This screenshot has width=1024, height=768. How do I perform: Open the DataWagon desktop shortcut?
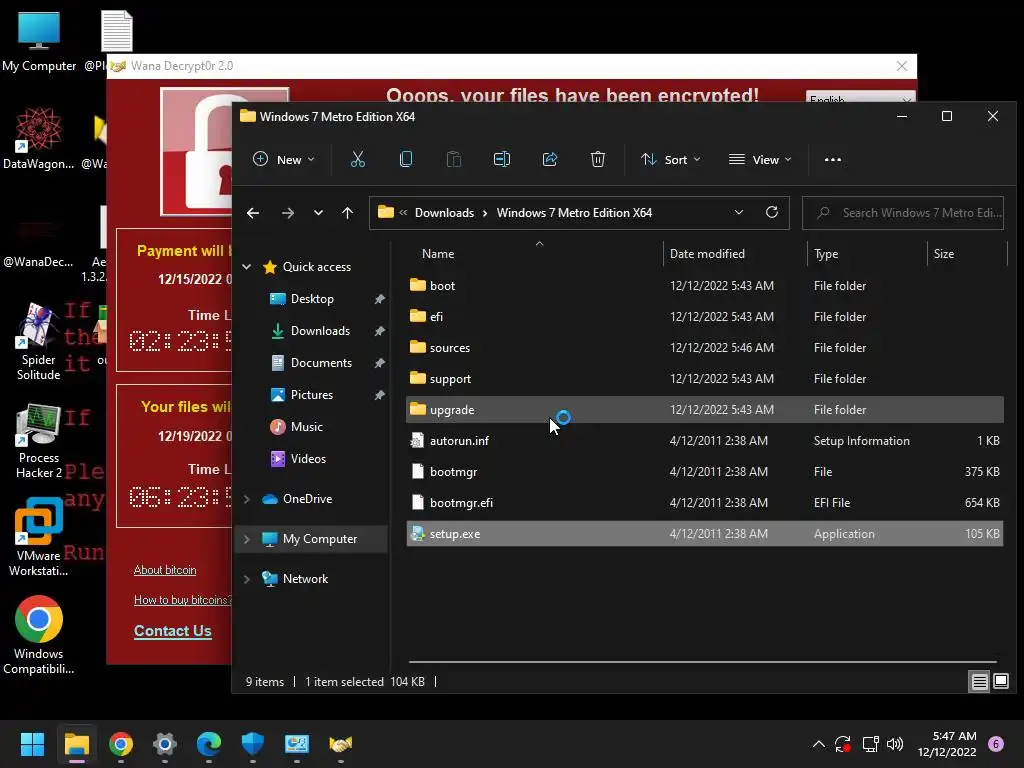coord(39,138)
